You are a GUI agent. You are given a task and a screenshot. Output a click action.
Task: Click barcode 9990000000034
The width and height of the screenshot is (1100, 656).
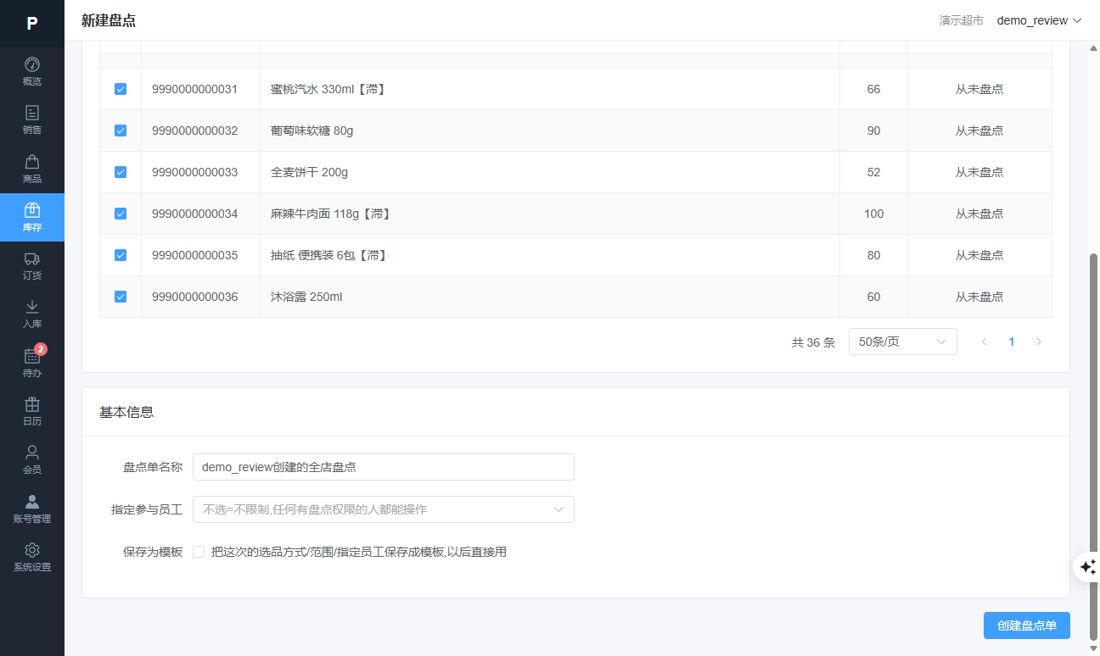194,213
